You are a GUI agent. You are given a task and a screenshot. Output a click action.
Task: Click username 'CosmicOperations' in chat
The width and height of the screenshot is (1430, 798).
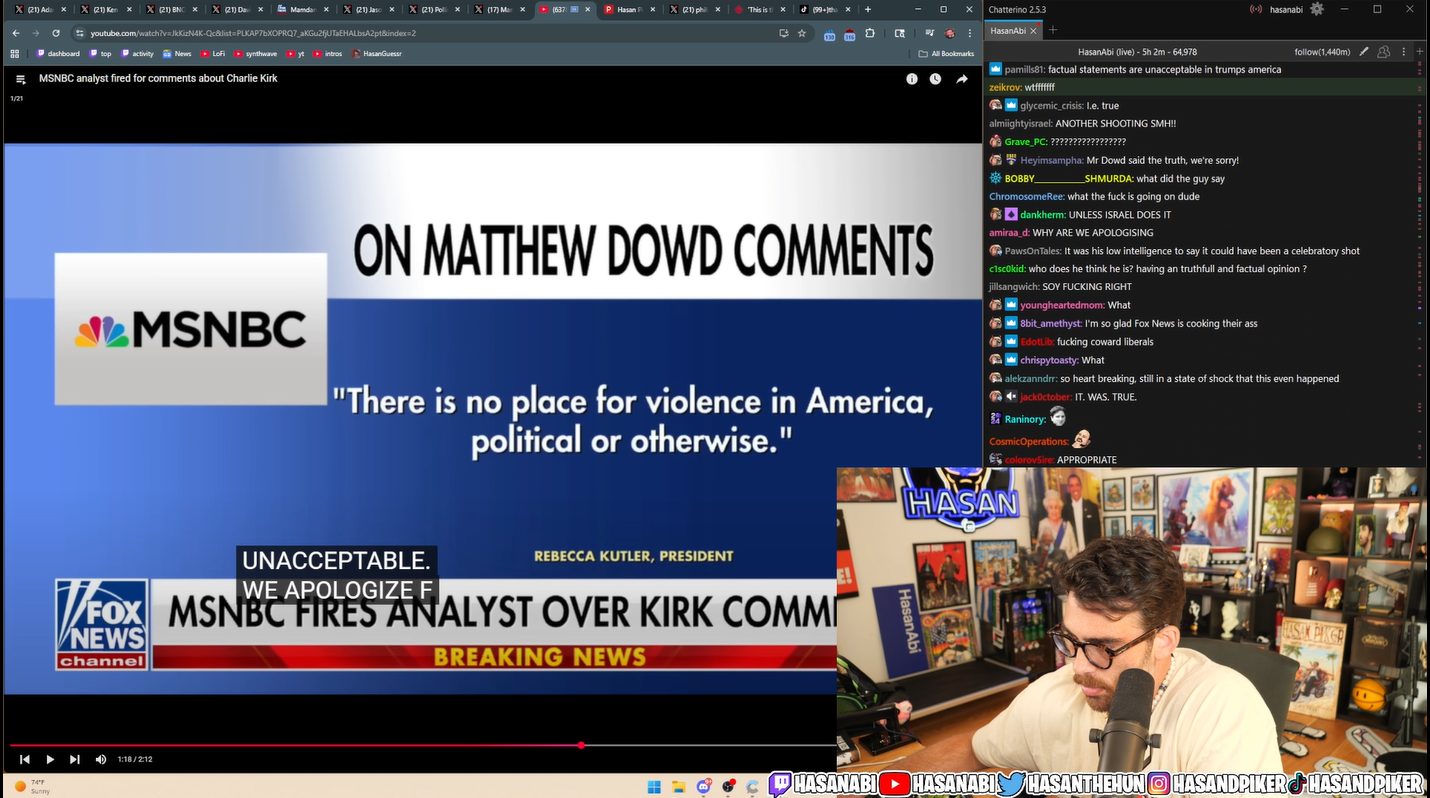pyautogui.click(x=1029, y=442)
